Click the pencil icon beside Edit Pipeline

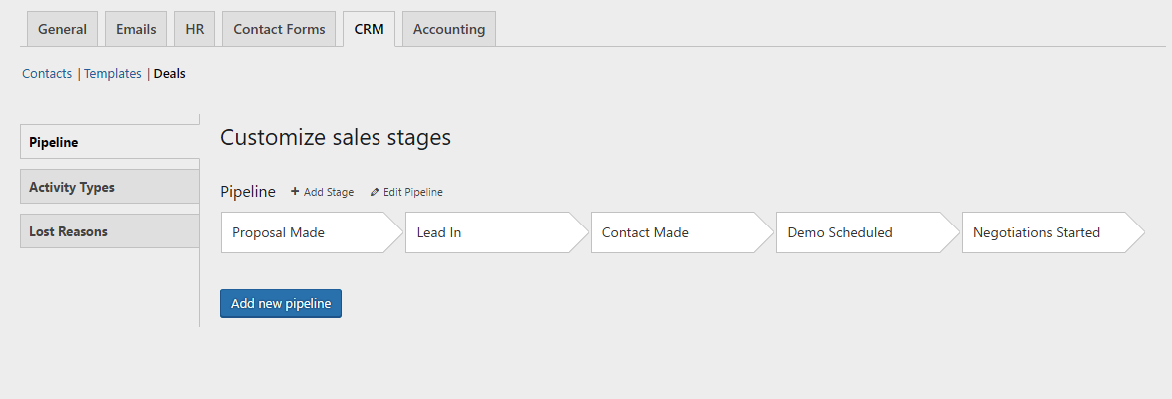click(x=375, y=193)
